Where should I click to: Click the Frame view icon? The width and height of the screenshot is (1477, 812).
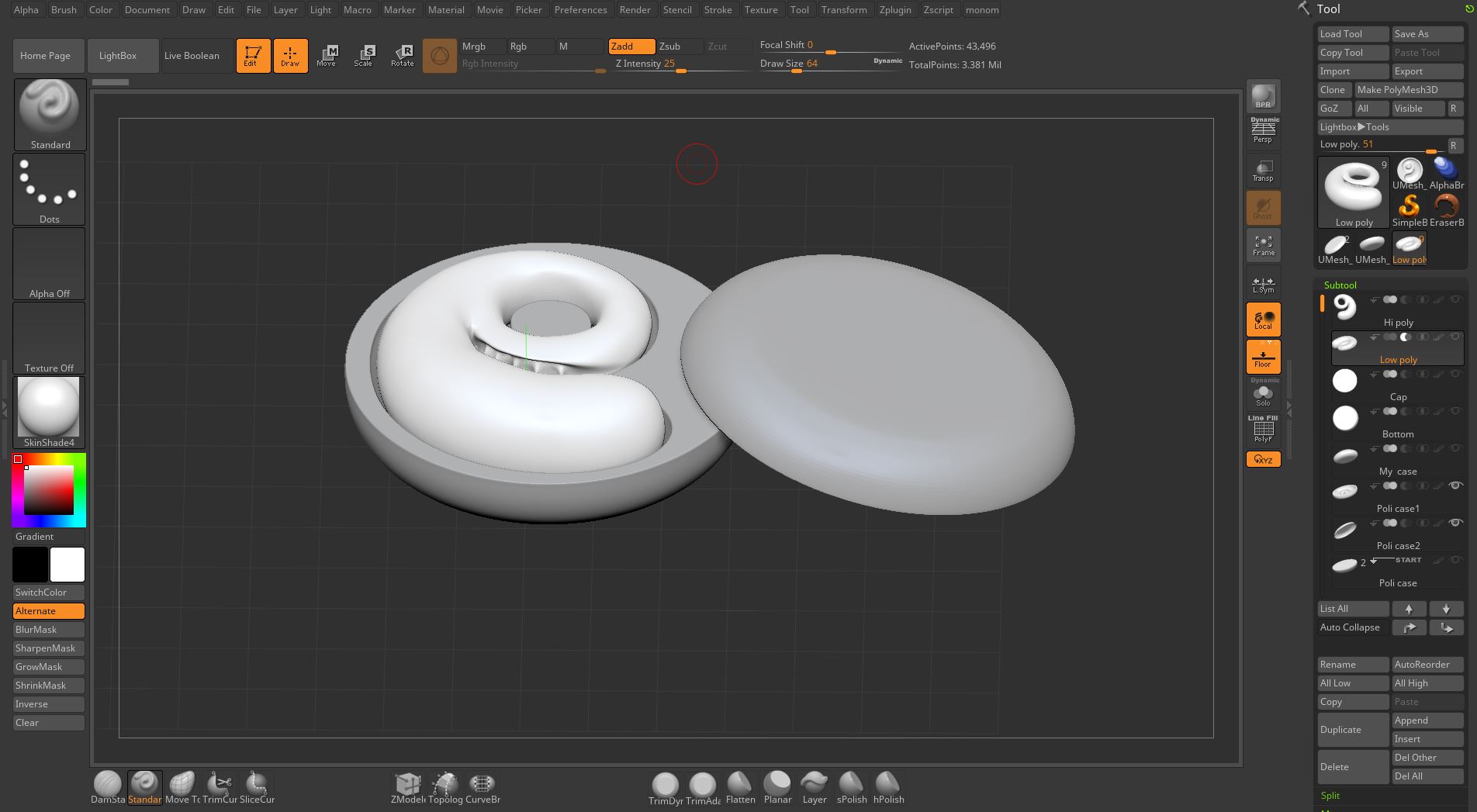coord(1263,245)
